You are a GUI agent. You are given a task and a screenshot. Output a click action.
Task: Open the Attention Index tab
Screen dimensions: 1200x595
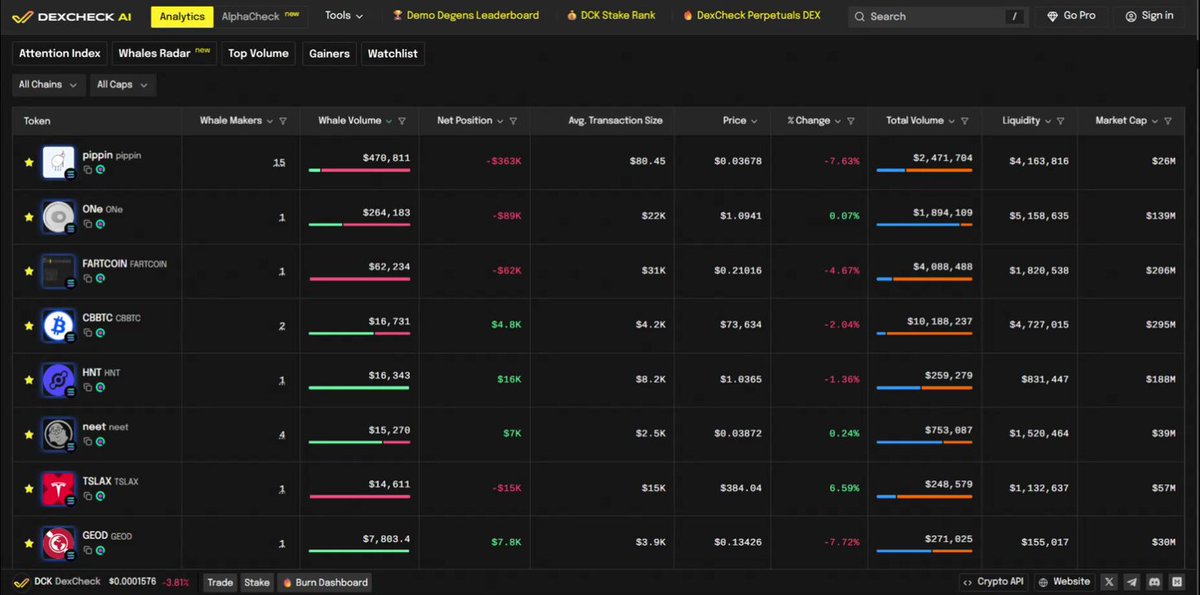[60, 53]
